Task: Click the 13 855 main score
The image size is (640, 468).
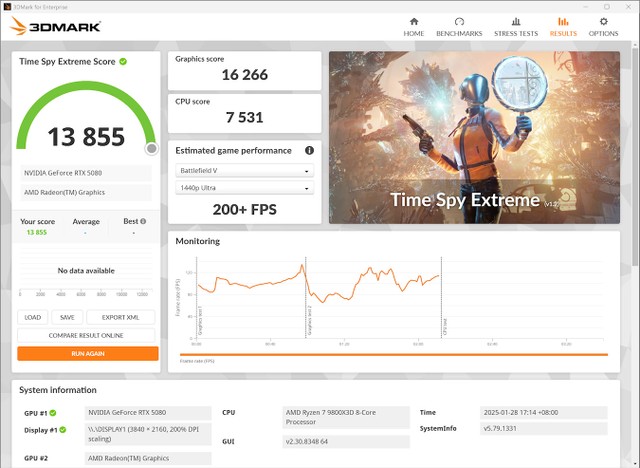Action: coord(86,136)
